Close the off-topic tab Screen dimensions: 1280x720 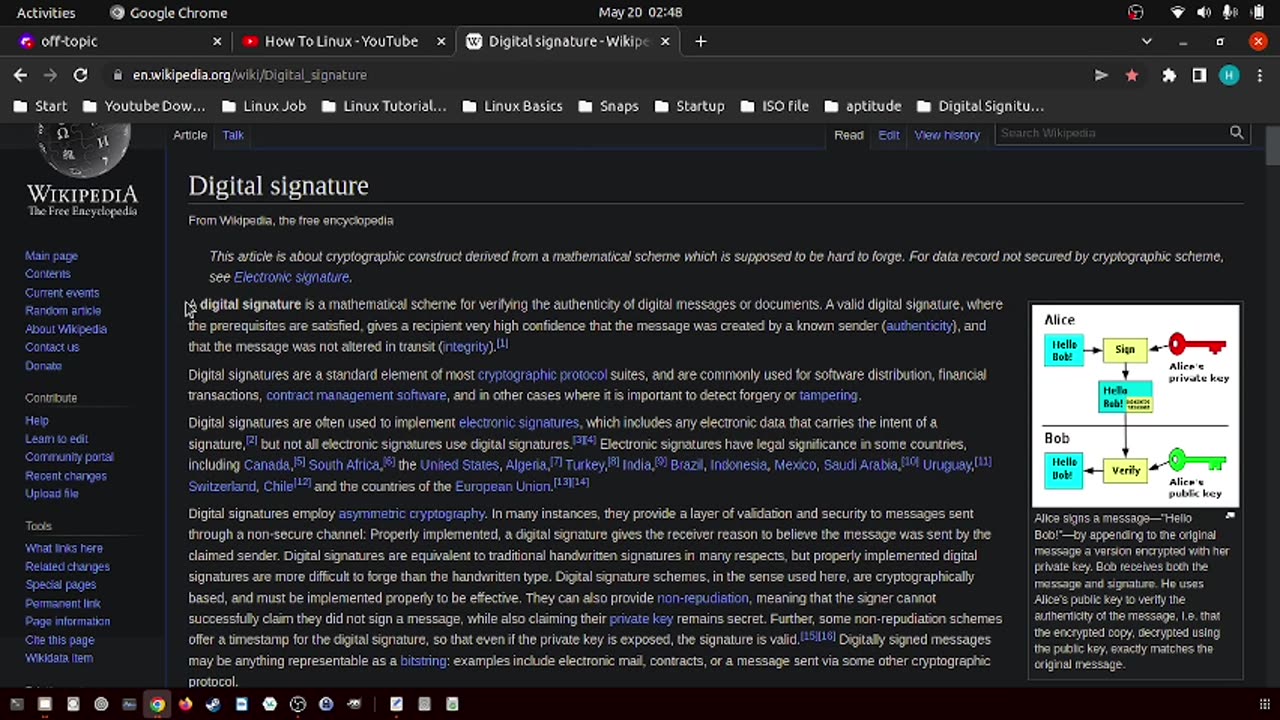tap(217, 41)
